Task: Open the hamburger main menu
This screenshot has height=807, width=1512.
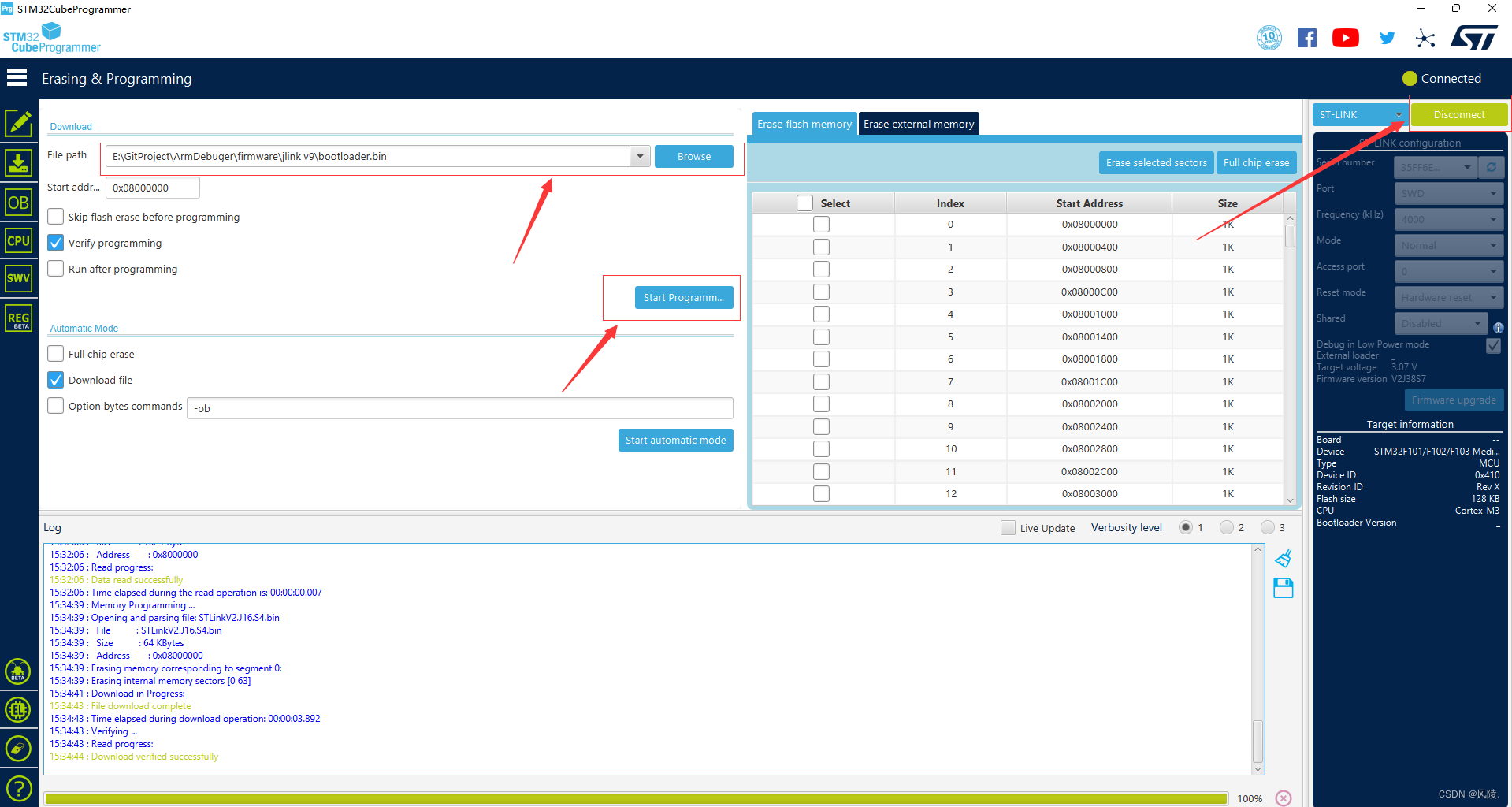Action: click(17, 77)
